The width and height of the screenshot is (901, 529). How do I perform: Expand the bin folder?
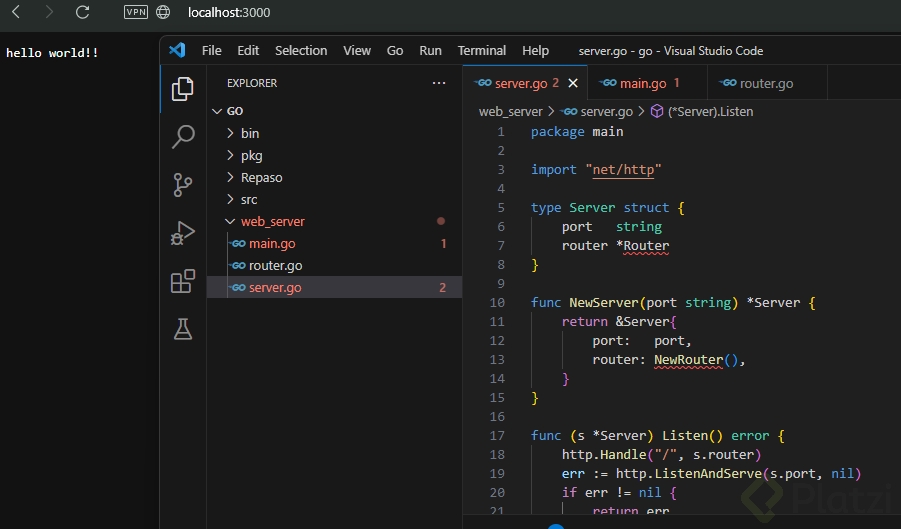(x=250, y=133)
